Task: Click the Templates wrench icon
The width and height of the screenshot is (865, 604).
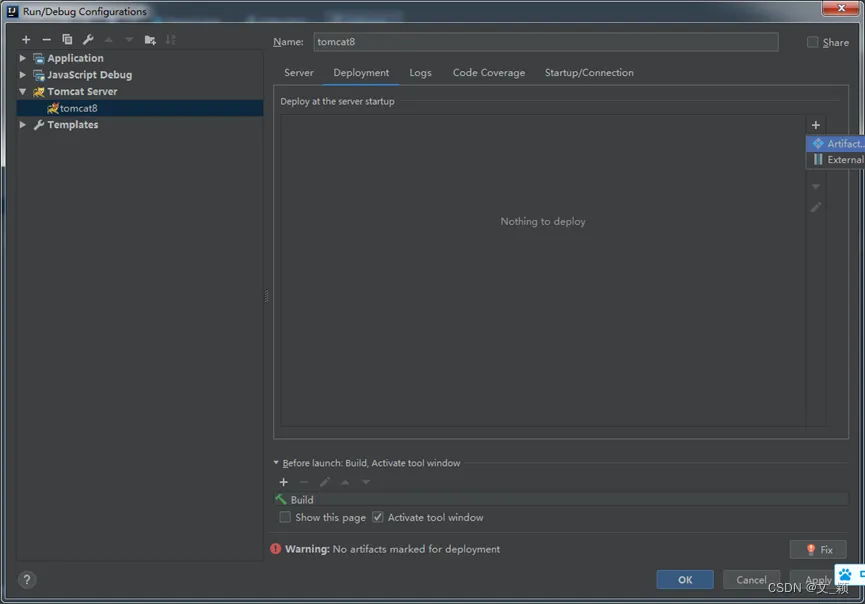Action: 39,125
